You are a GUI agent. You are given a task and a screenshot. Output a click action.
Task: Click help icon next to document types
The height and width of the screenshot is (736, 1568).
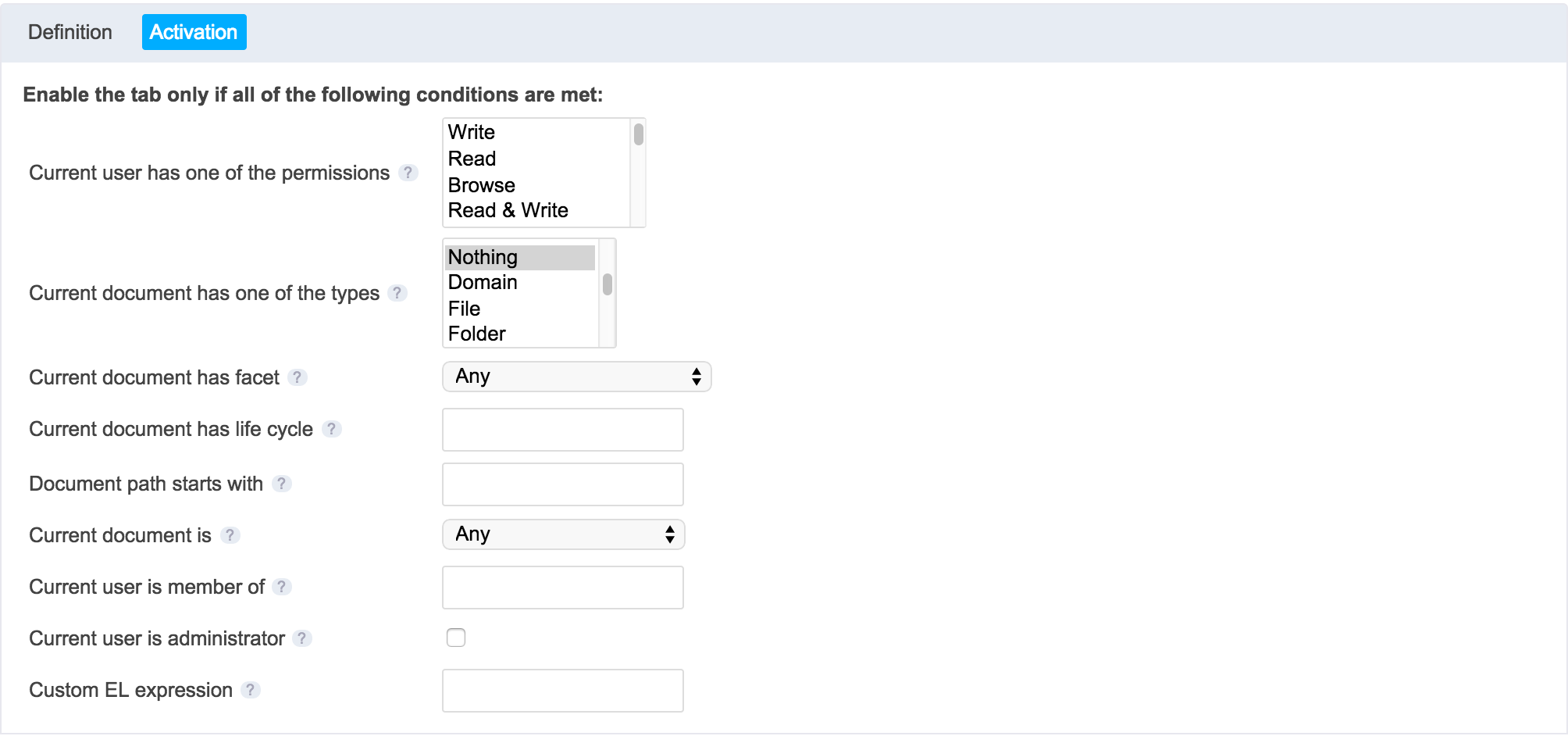pos(397,293)
